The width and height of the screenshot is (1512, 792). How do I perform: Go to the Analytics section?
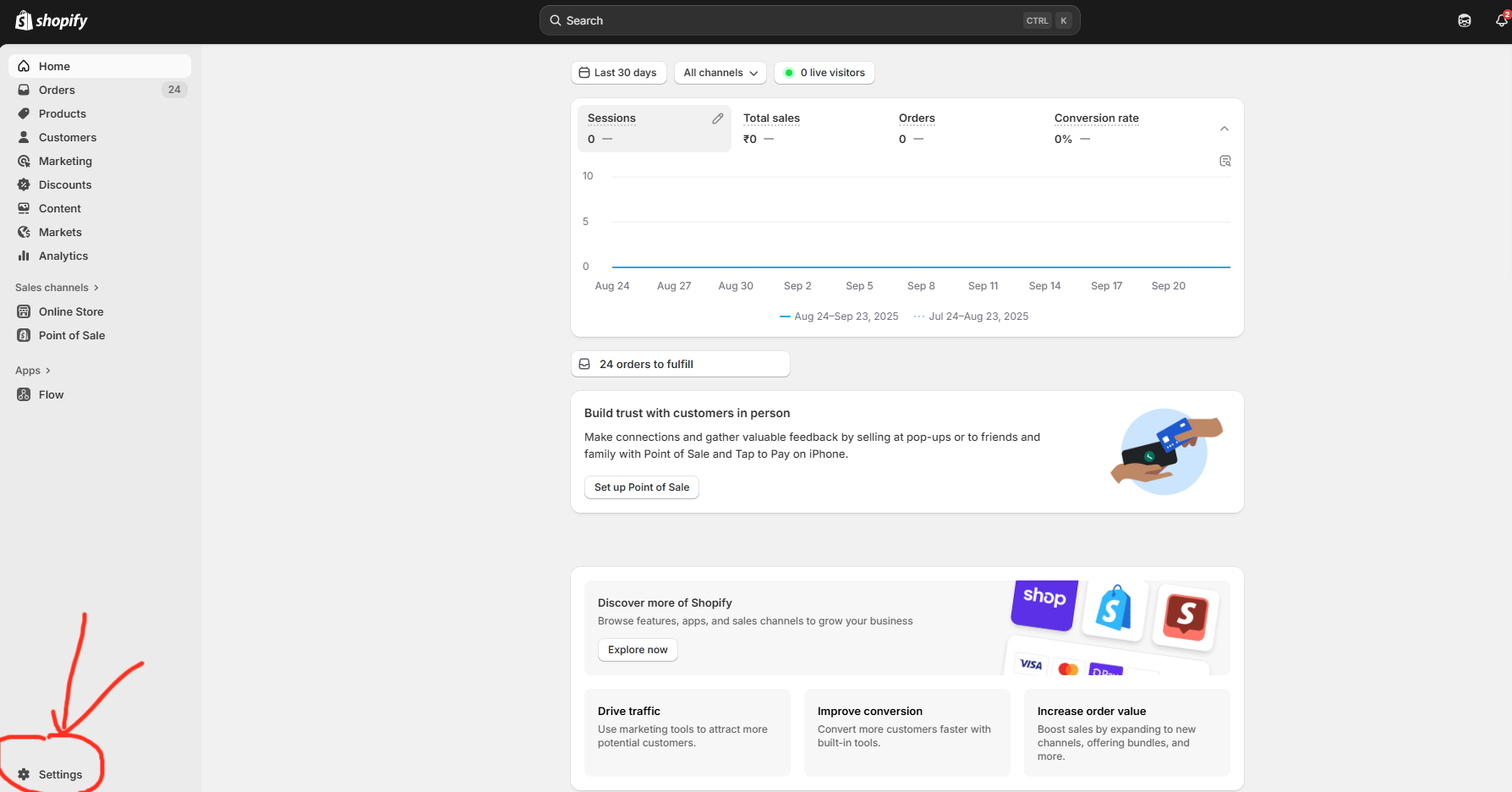point(63,256)
